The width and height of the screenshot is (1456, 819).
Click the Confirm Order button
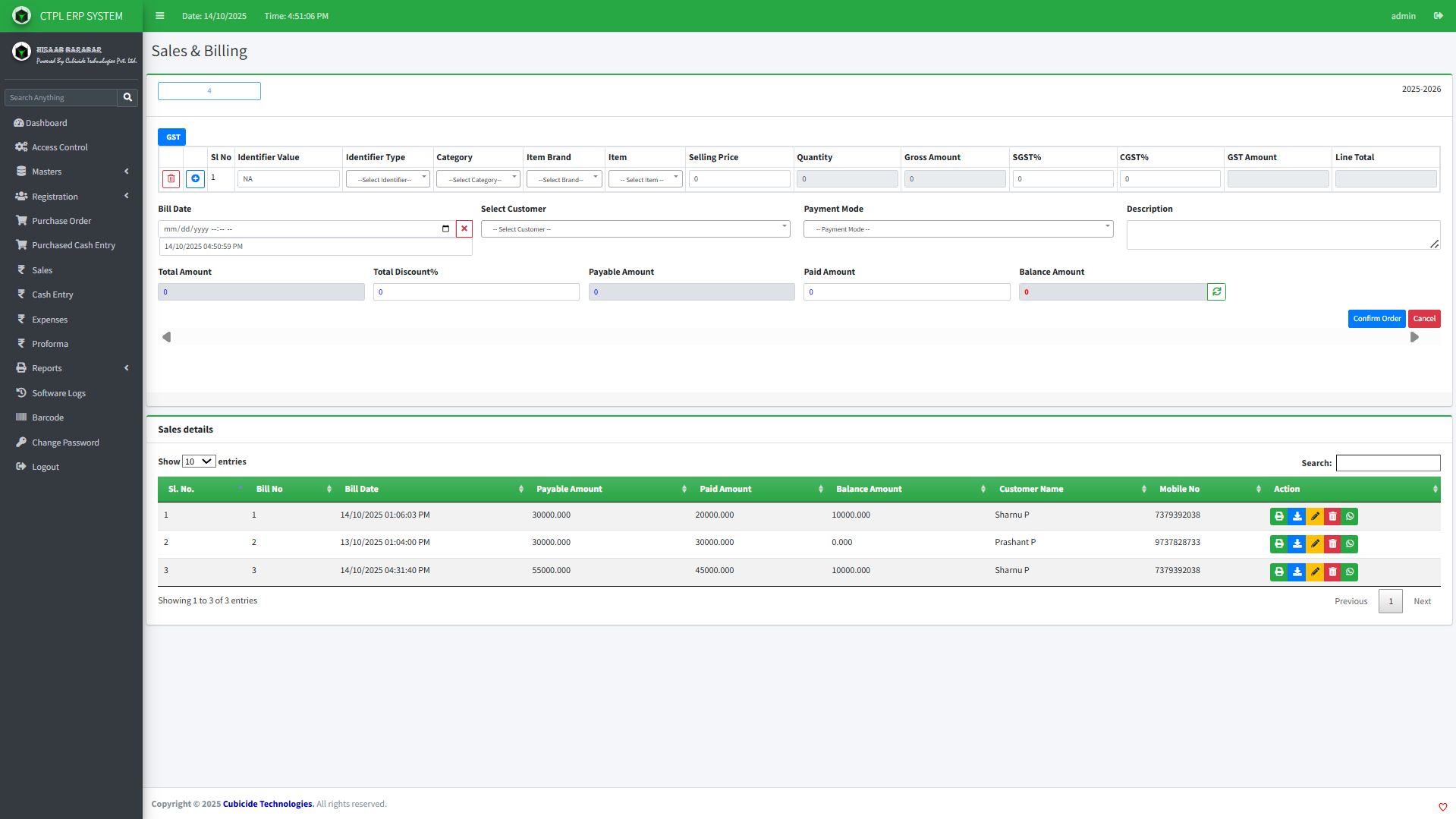(1376, 319)
